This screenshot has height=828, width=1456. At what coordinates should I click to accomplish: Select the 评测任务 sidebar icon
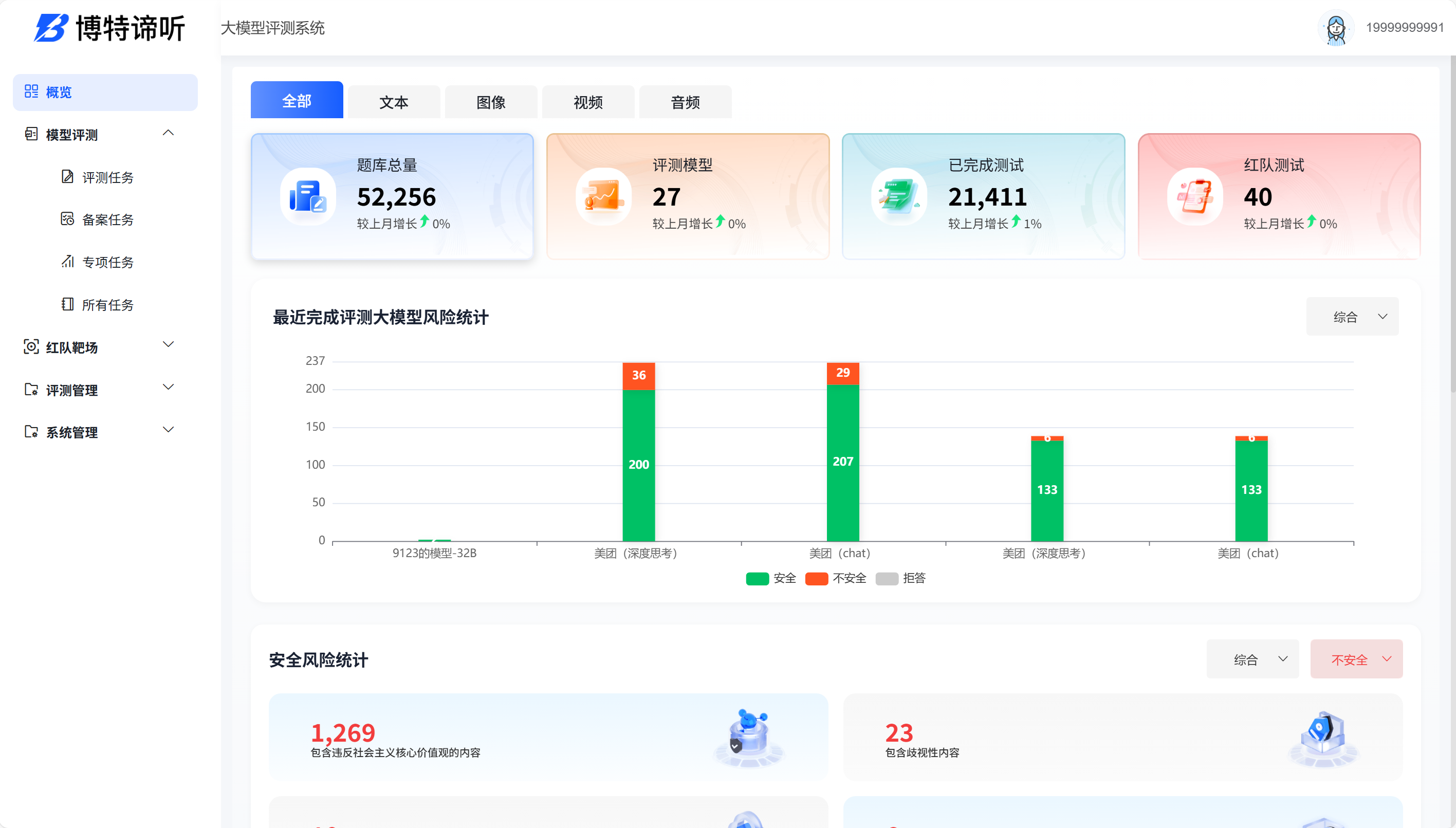coord(68,177)
